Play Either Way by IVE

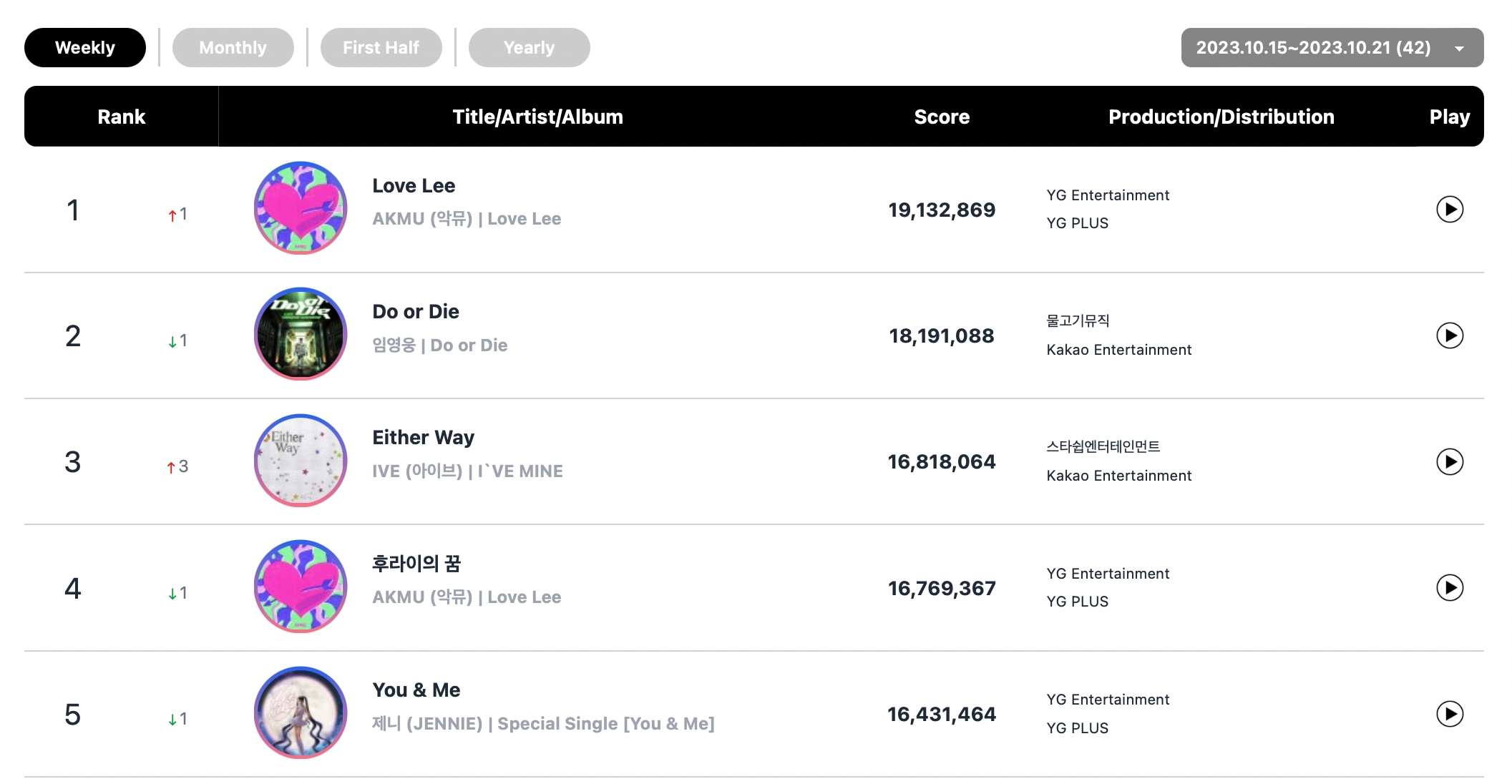point(1449,461)
